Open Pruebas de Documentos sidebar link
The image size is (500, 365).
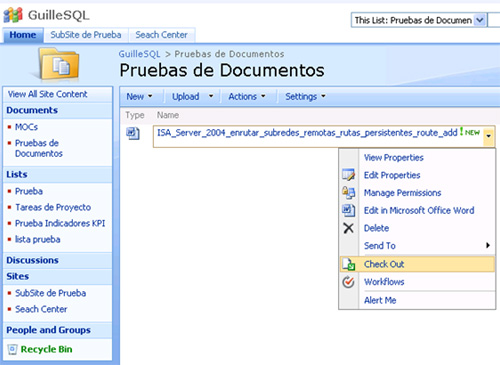pos(39,148)
